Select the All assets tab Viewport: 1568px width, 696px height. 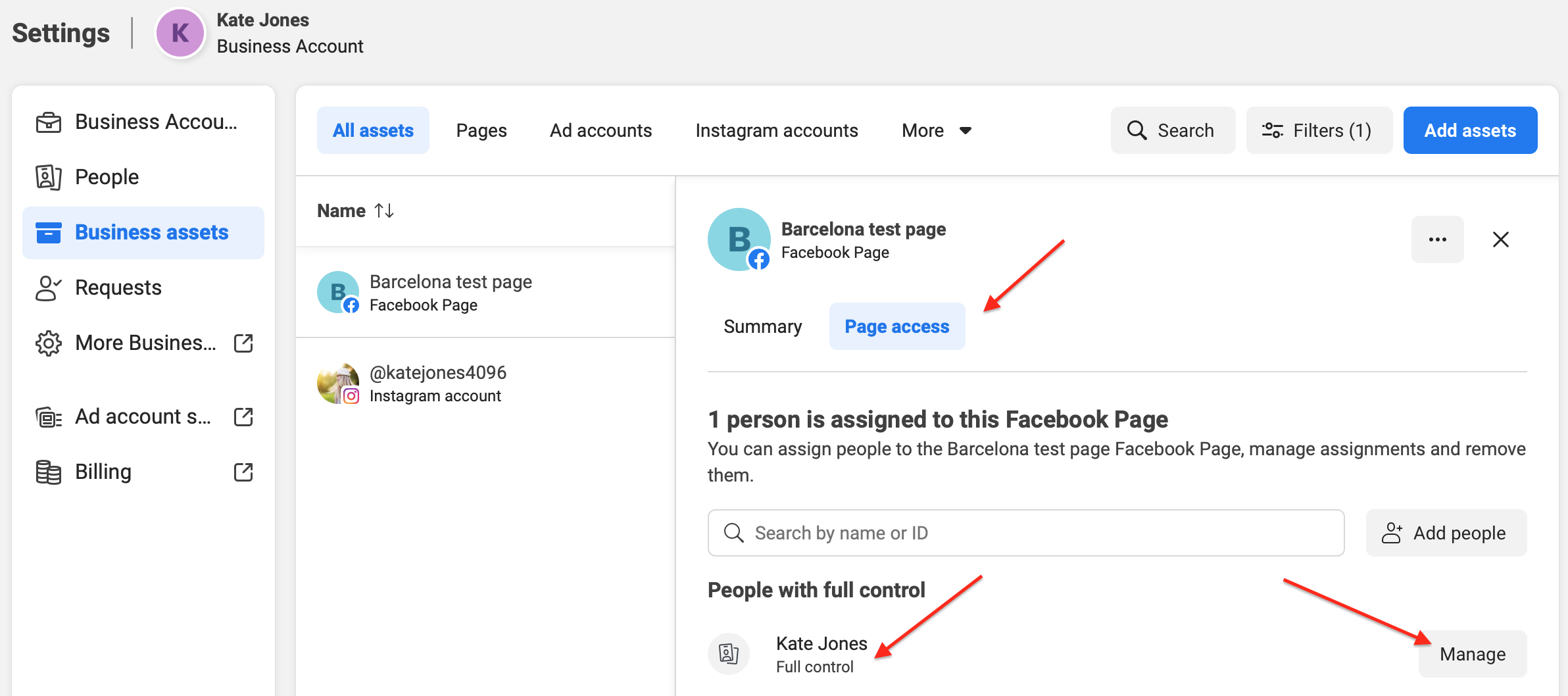tap(373, 130)
